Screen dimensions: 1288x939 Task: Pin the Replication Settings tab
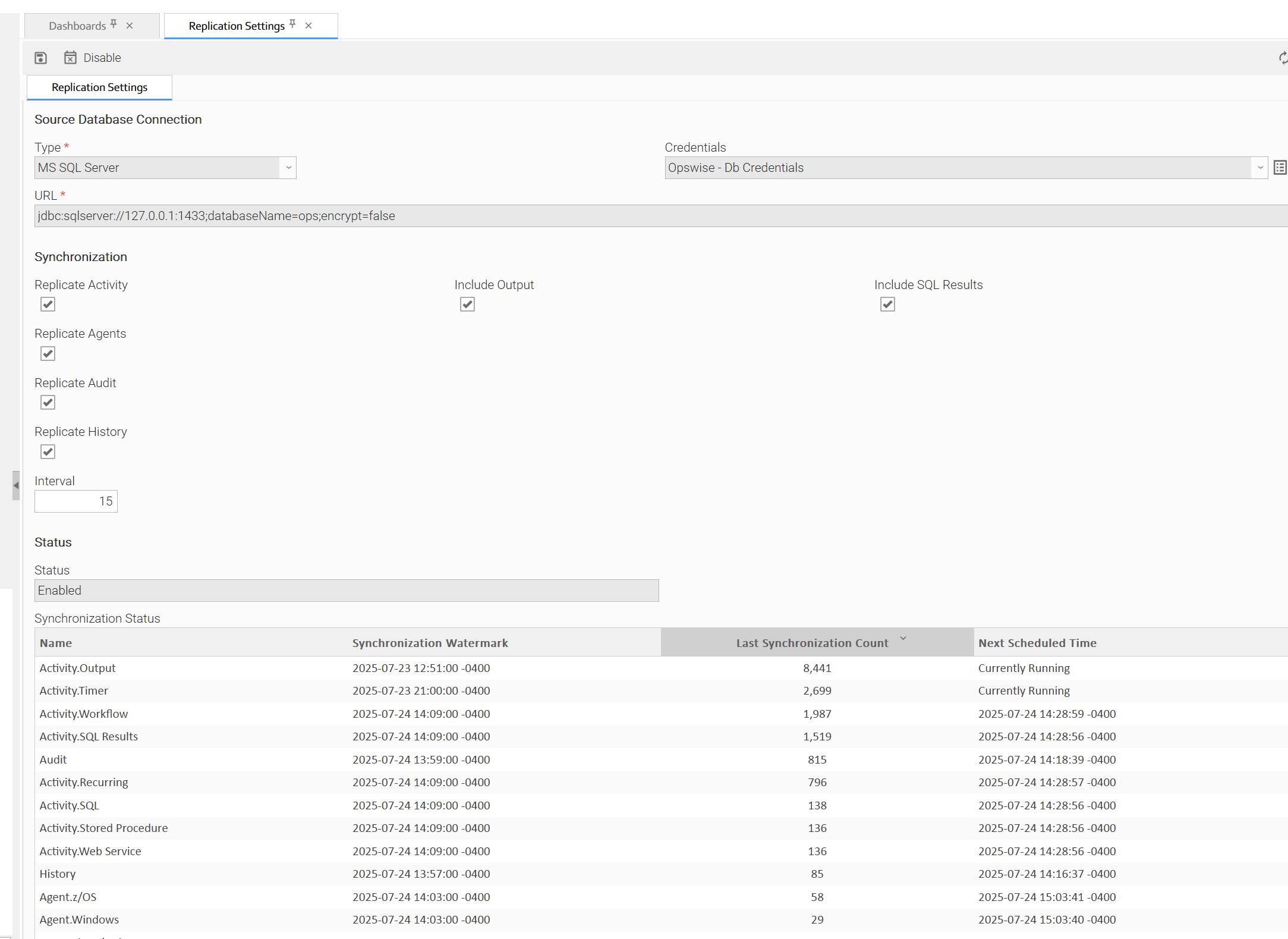pyautogui.click(x=292, y=24)
